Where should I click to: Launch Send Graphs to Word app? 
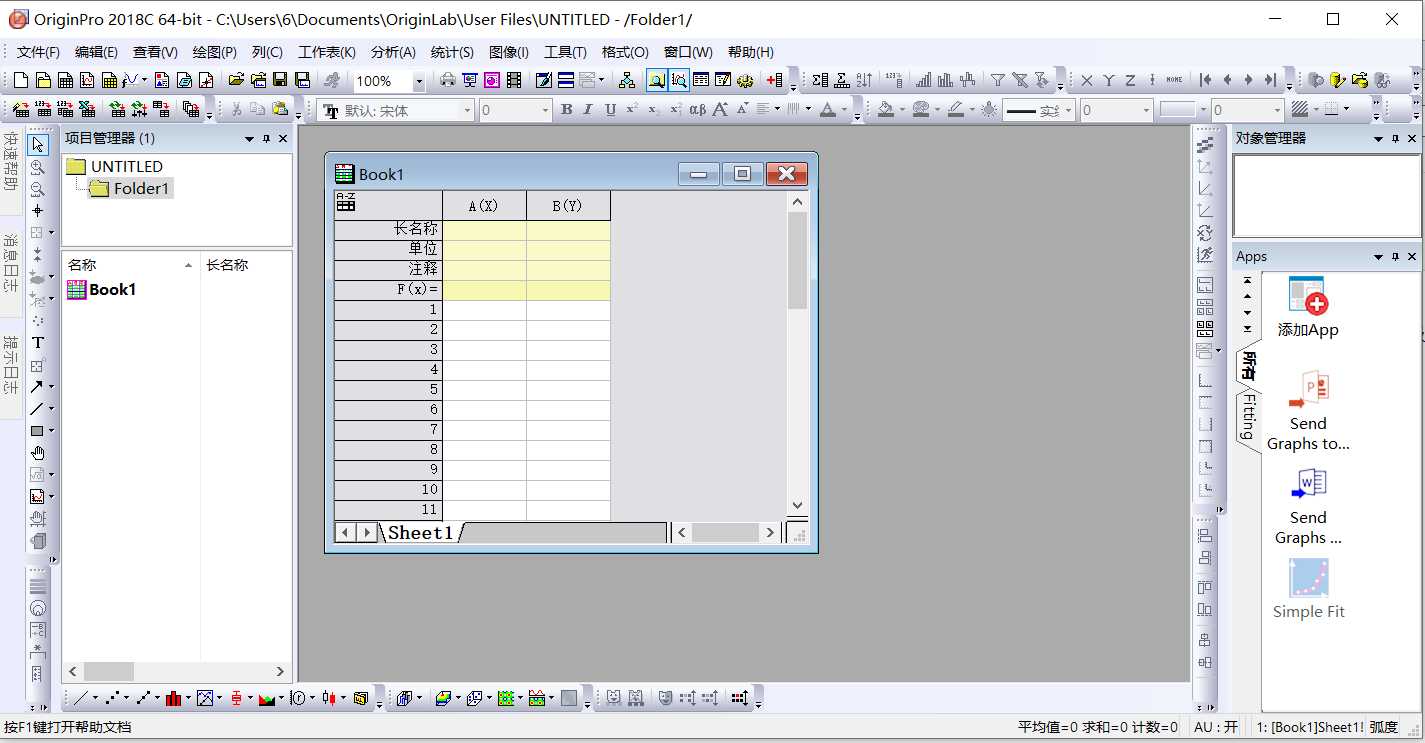(x=1308, y=506)
